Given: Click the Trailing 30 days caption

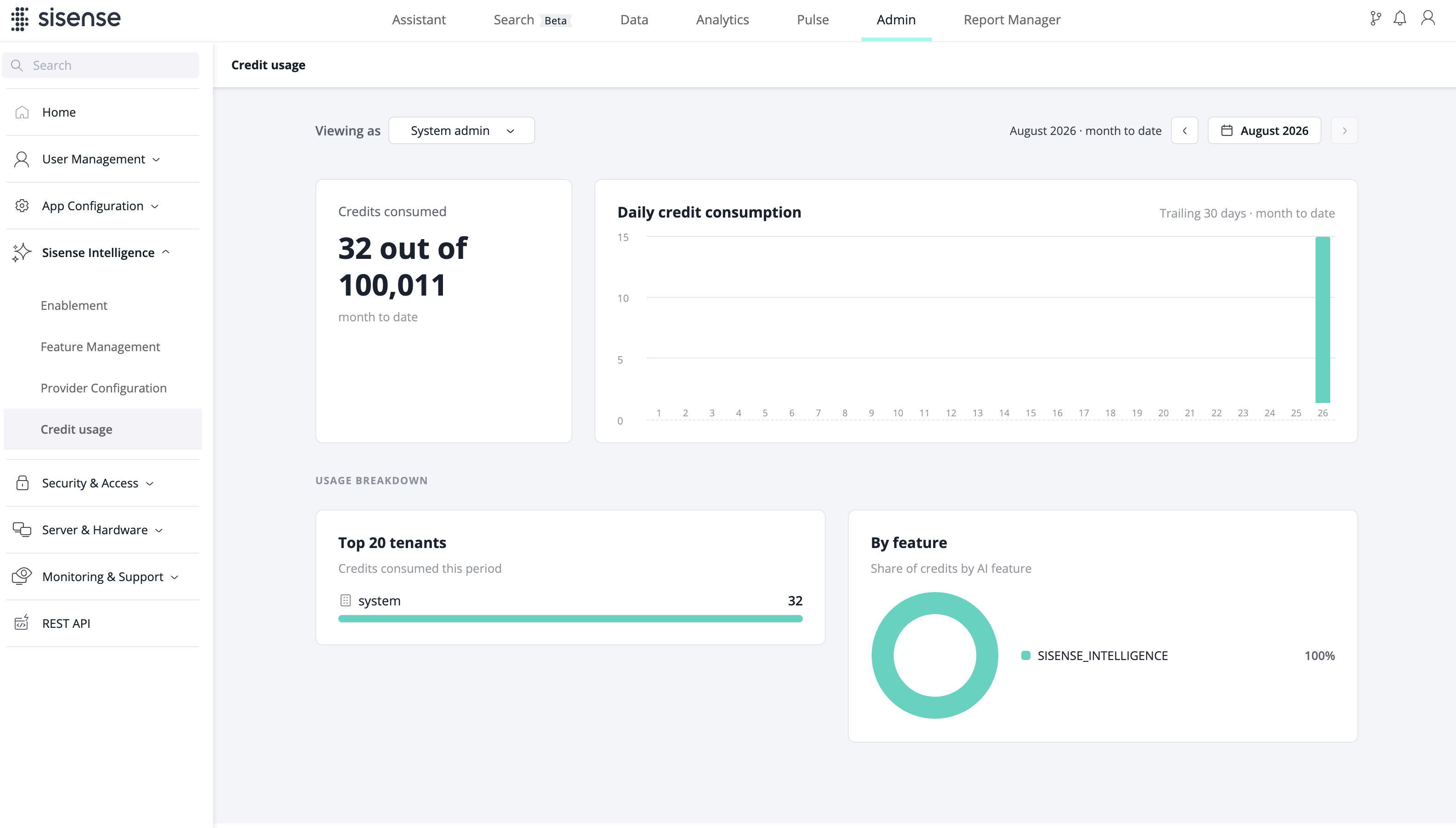Looking at the screenshot, I should click(1247, 213).
